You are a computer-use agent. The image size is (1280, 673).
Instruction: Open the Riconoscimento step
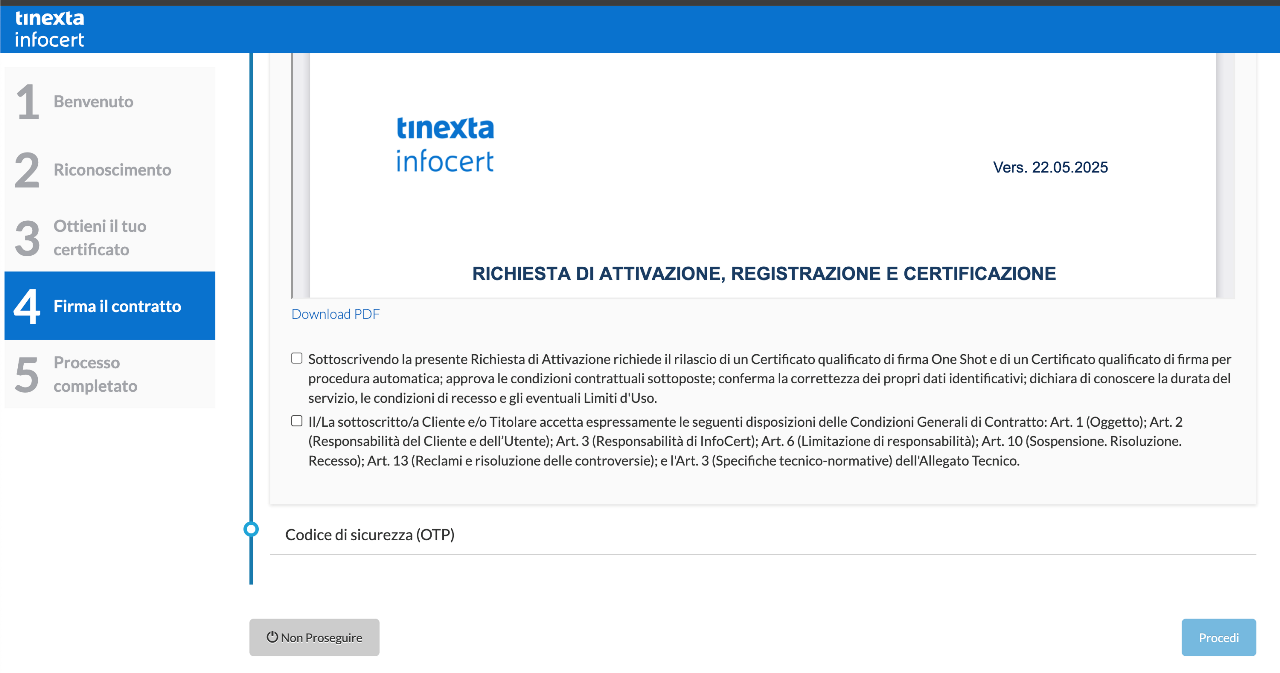click(112, 170)
